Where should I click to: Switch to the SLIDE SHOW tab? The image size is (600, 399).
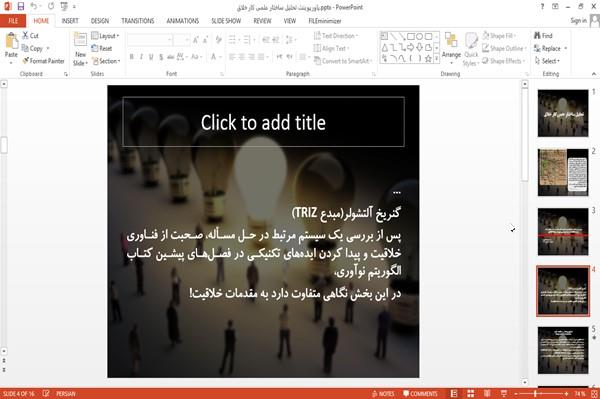click(226, 21)
